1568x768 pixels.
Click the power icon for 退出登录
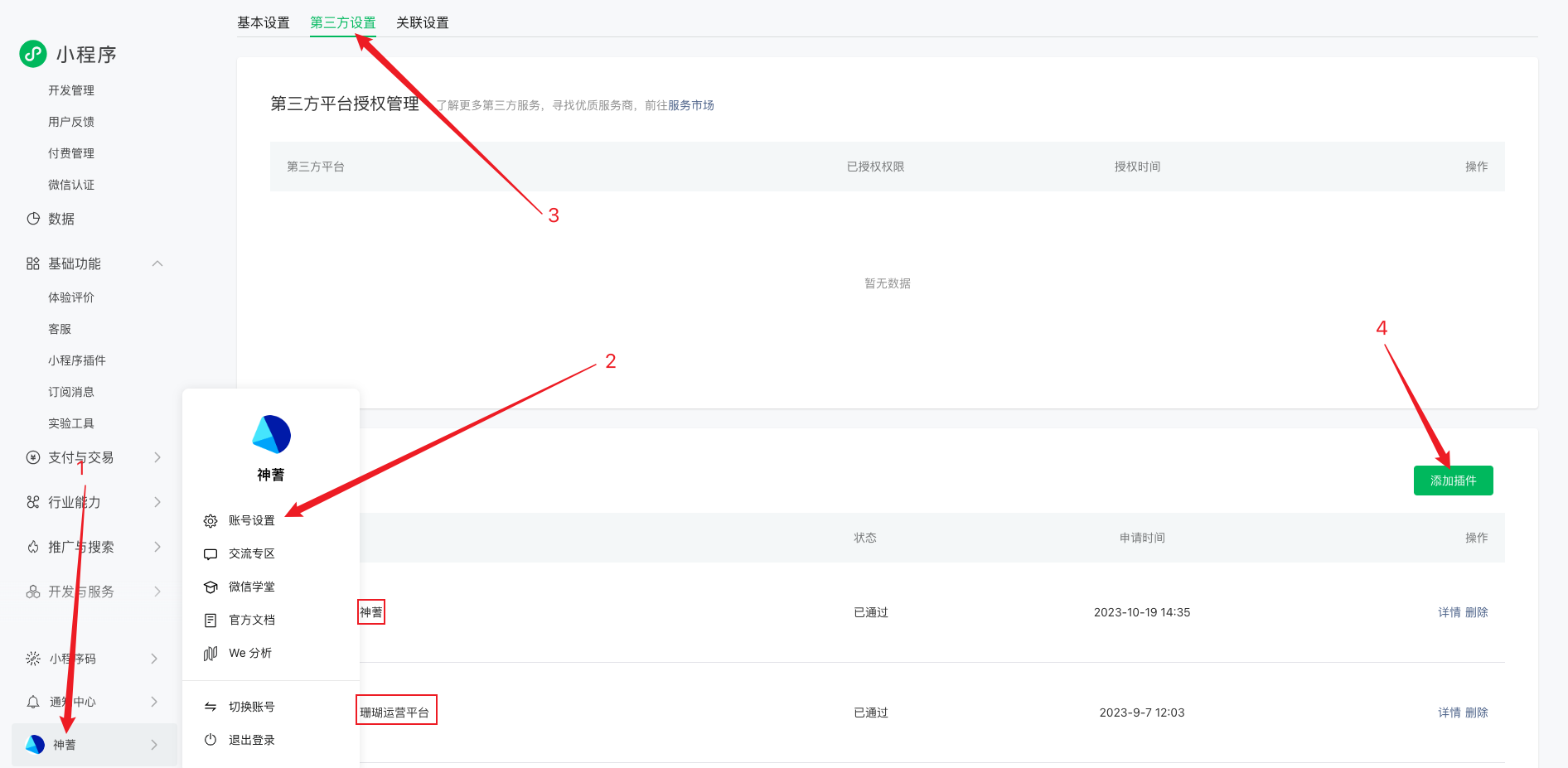tap(211, 740)
